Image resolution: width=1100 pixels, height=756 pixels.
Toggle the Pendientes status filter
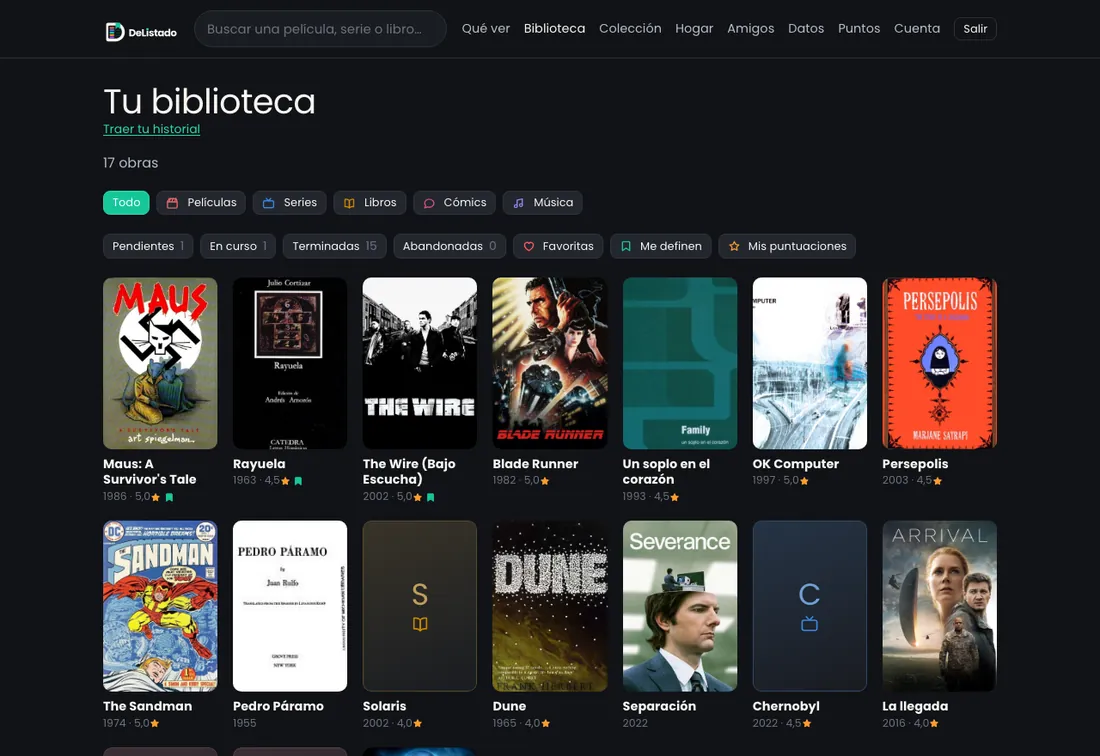pos(148,246)
